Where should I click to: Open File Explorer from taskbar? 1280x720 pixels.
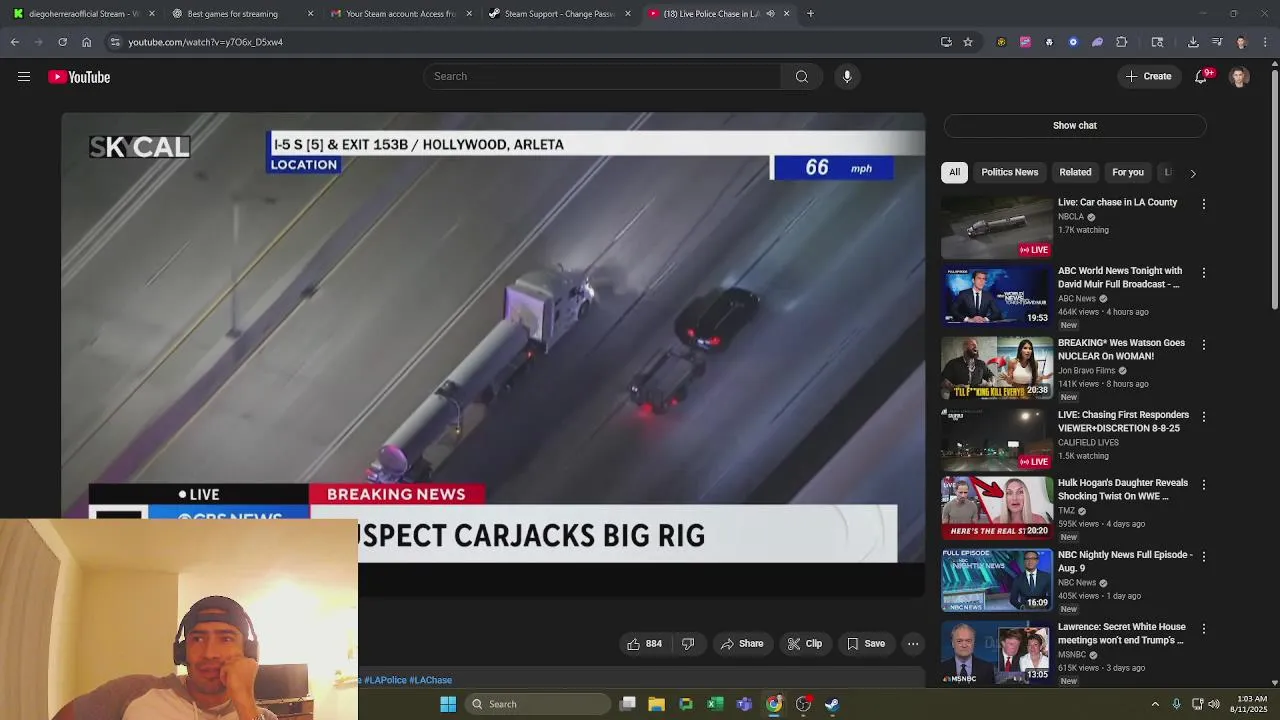click(x=657, y=704)
